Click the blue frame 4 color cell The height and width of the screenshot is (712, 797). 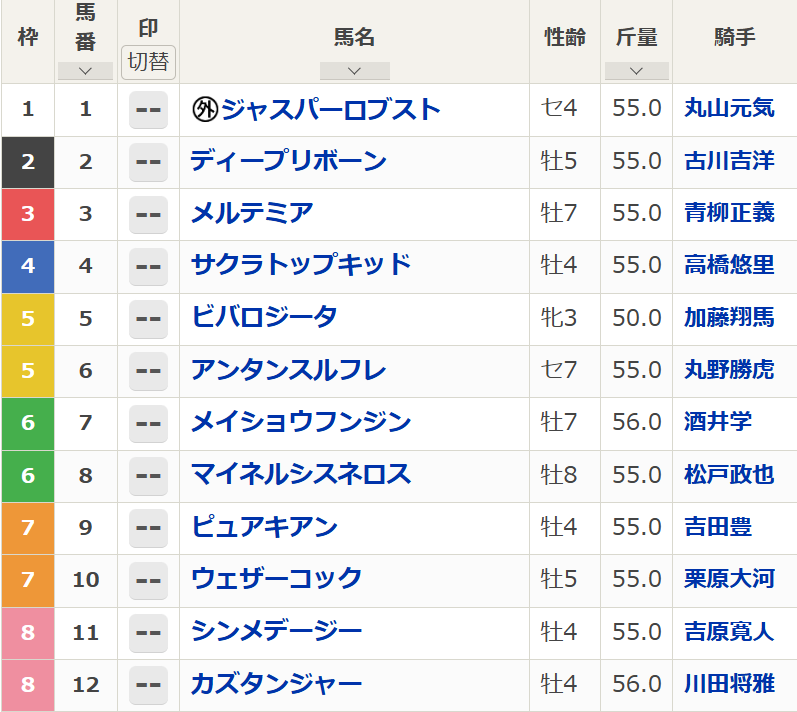(x=28, y=266)
